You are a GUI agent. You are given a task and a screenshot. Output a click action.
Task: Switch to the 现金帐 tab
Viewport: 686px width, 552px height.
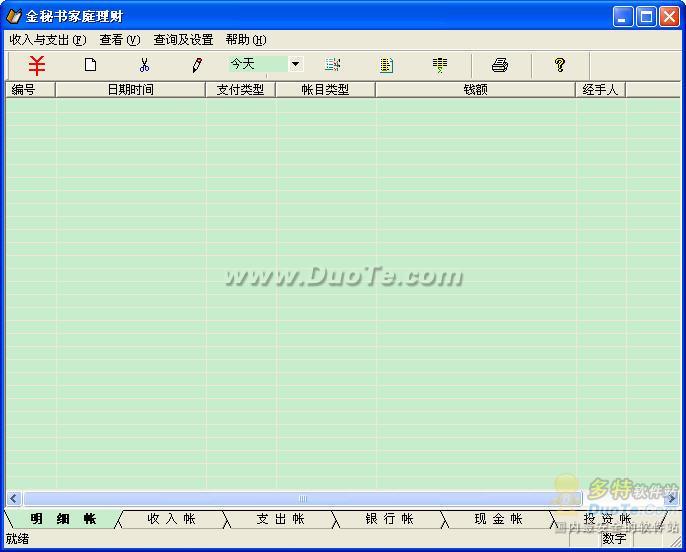[x=498, y=519]
